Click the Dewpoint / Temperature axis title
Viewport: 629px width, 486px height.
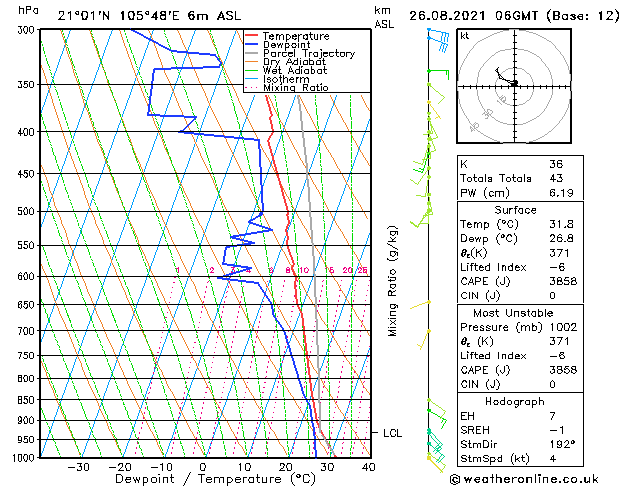pos(215,479)
